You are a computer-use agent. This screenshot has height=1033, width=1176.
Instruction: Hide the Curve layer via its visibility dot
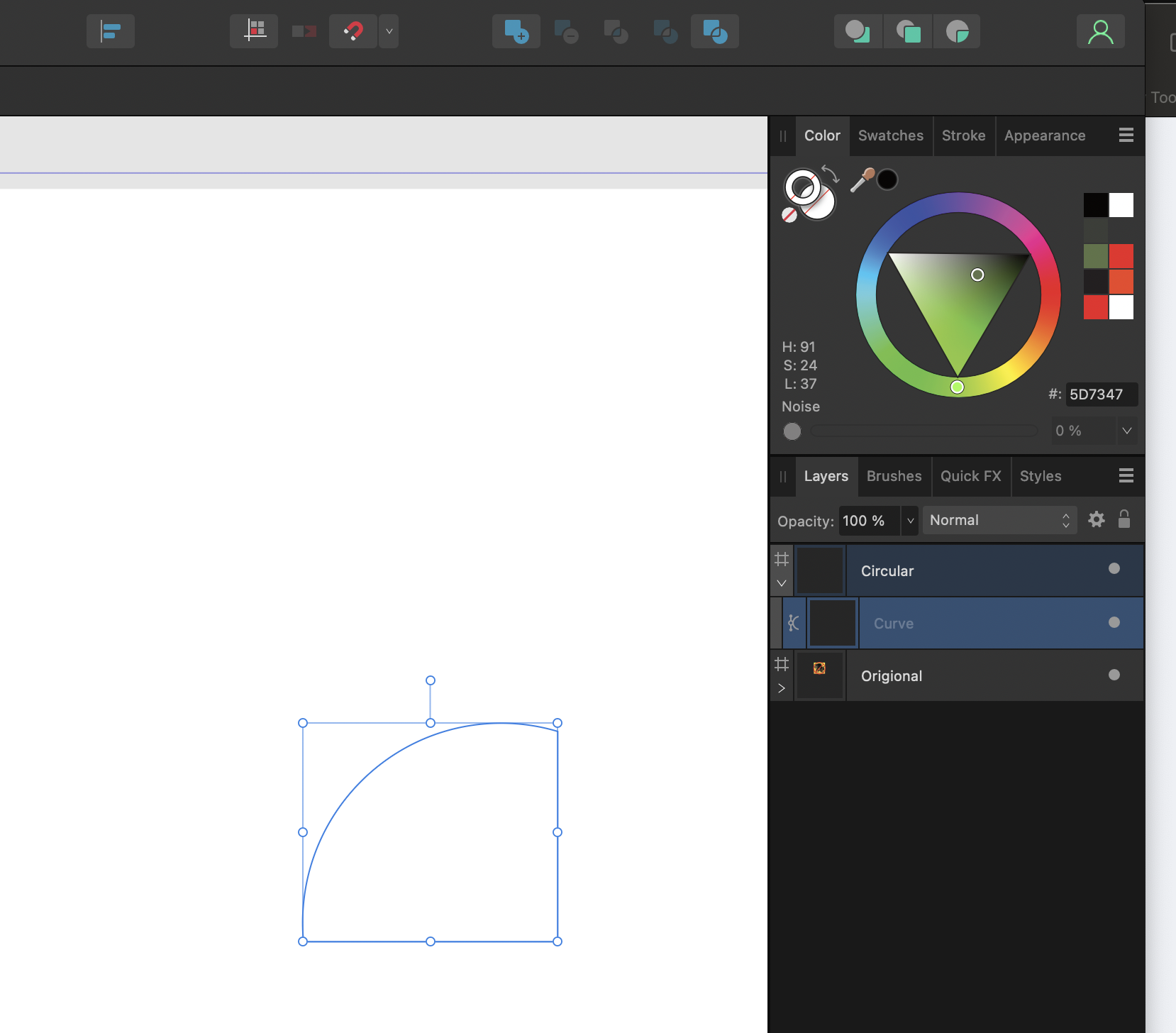(x=1114, y=622)
